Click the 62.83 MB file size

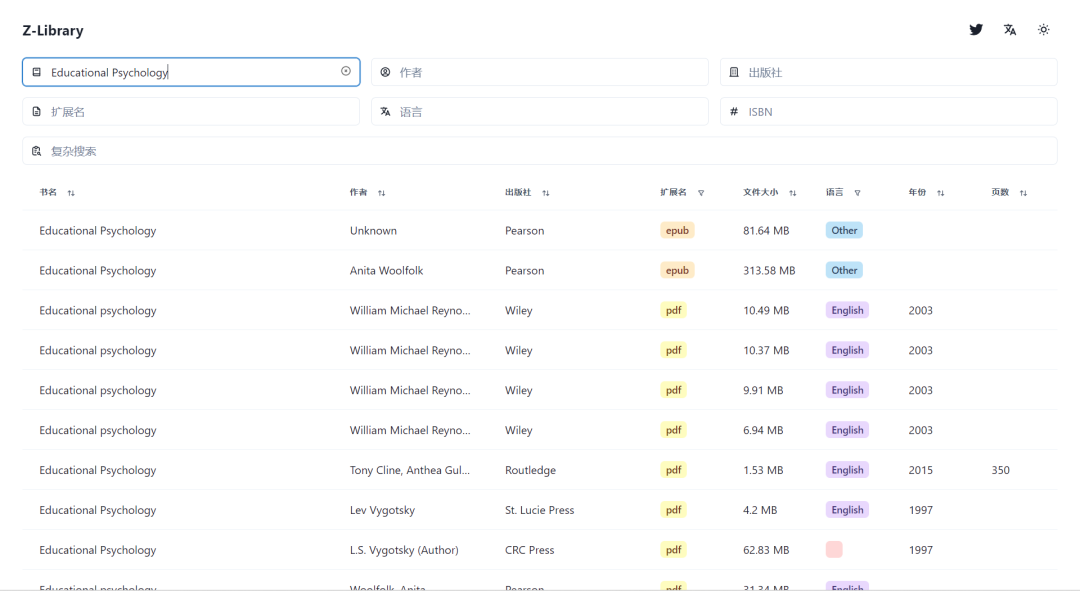(x=766, y=550)
